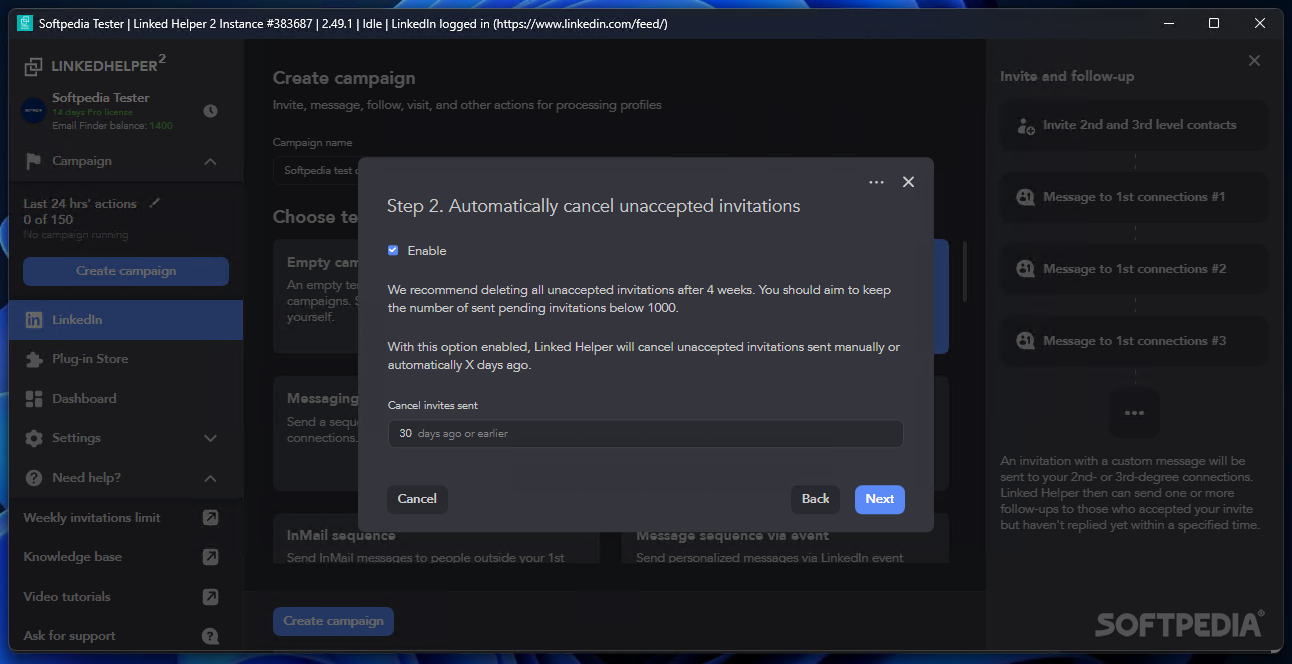
Task: Click the LinkedIn logo icon in sidebar
Action: pyautogui.click(x=34, y=320)
